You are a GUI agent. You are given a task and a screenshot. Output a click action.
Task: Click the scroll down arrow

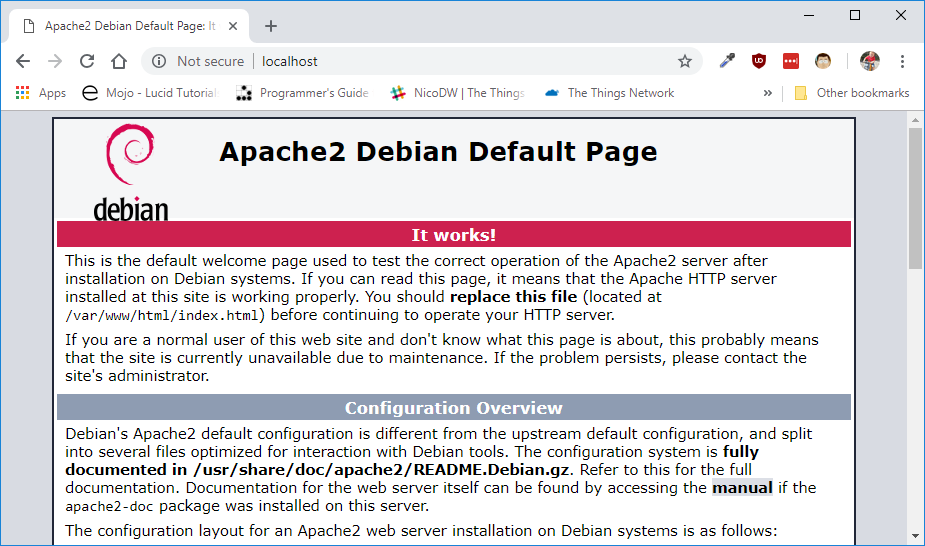[x=915, y=536]
